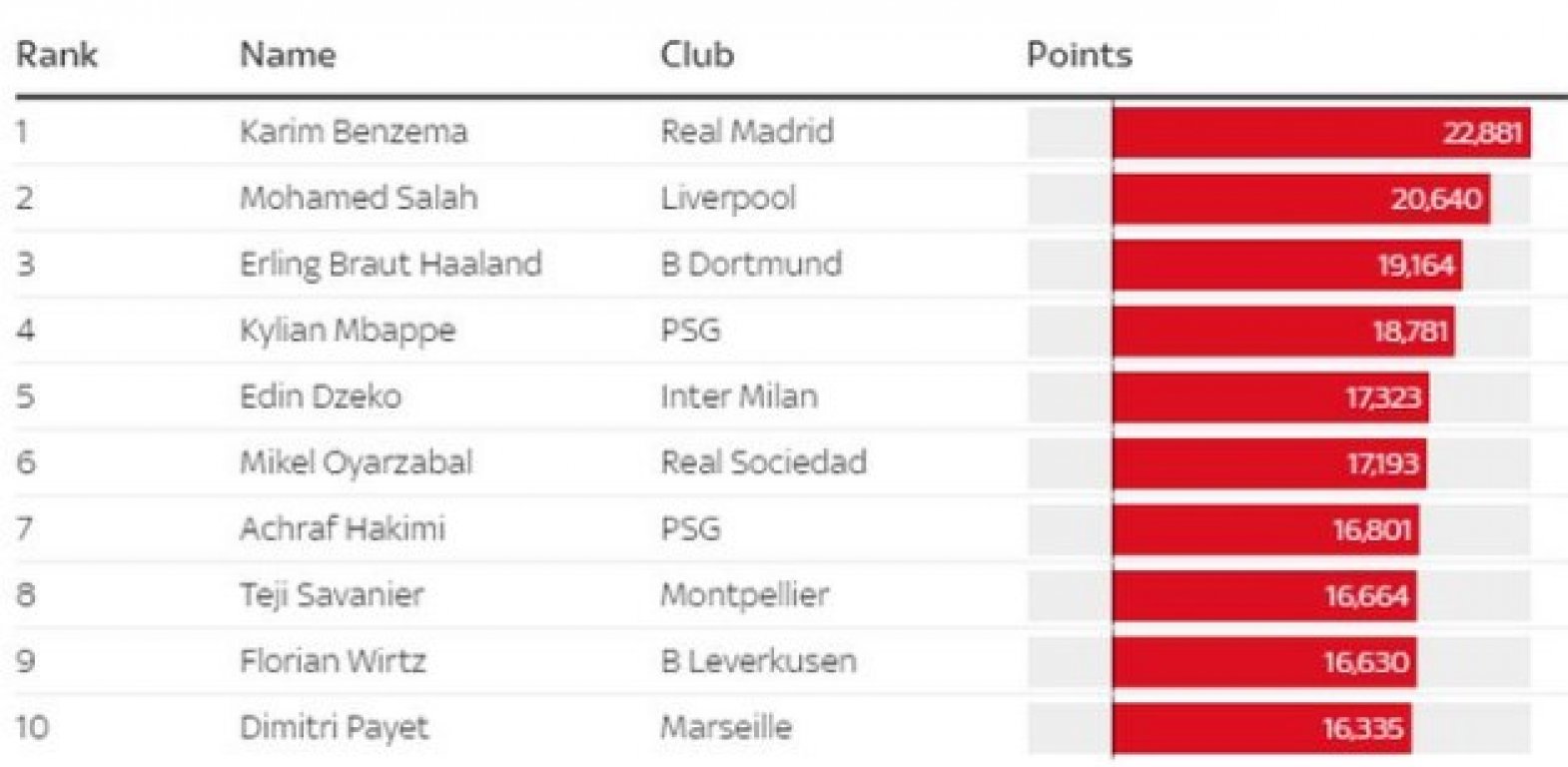Select Mohamed Salah's name
Image resolution: width=1568 pixels, height=767 pixels.
(x=359, y=197)
